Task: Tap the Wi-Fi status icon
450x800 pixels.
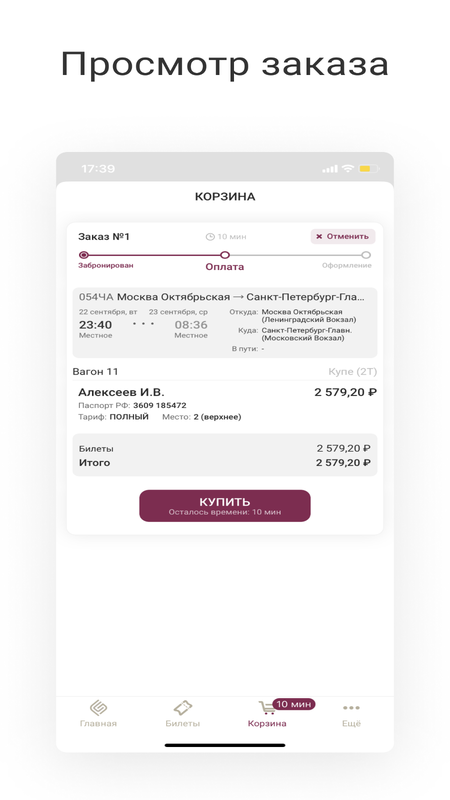Action: pyautogui.click(x=348, y=169)
